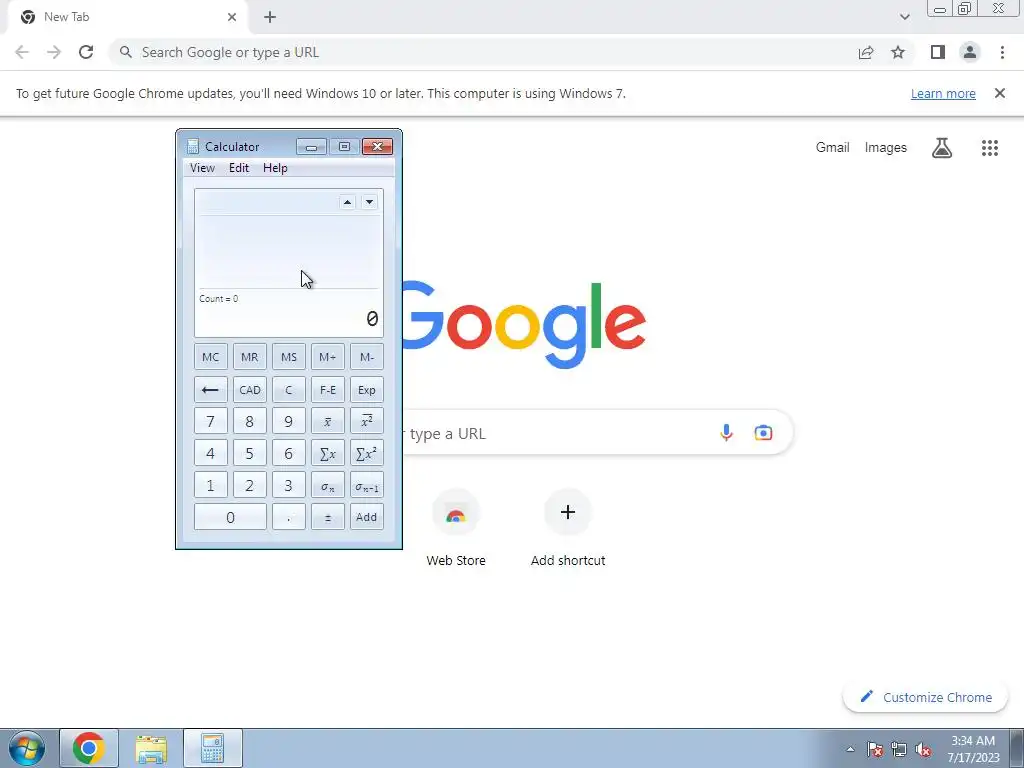Click the Exp button
This screenshot has width=1024, height=768.
(367, 389)
